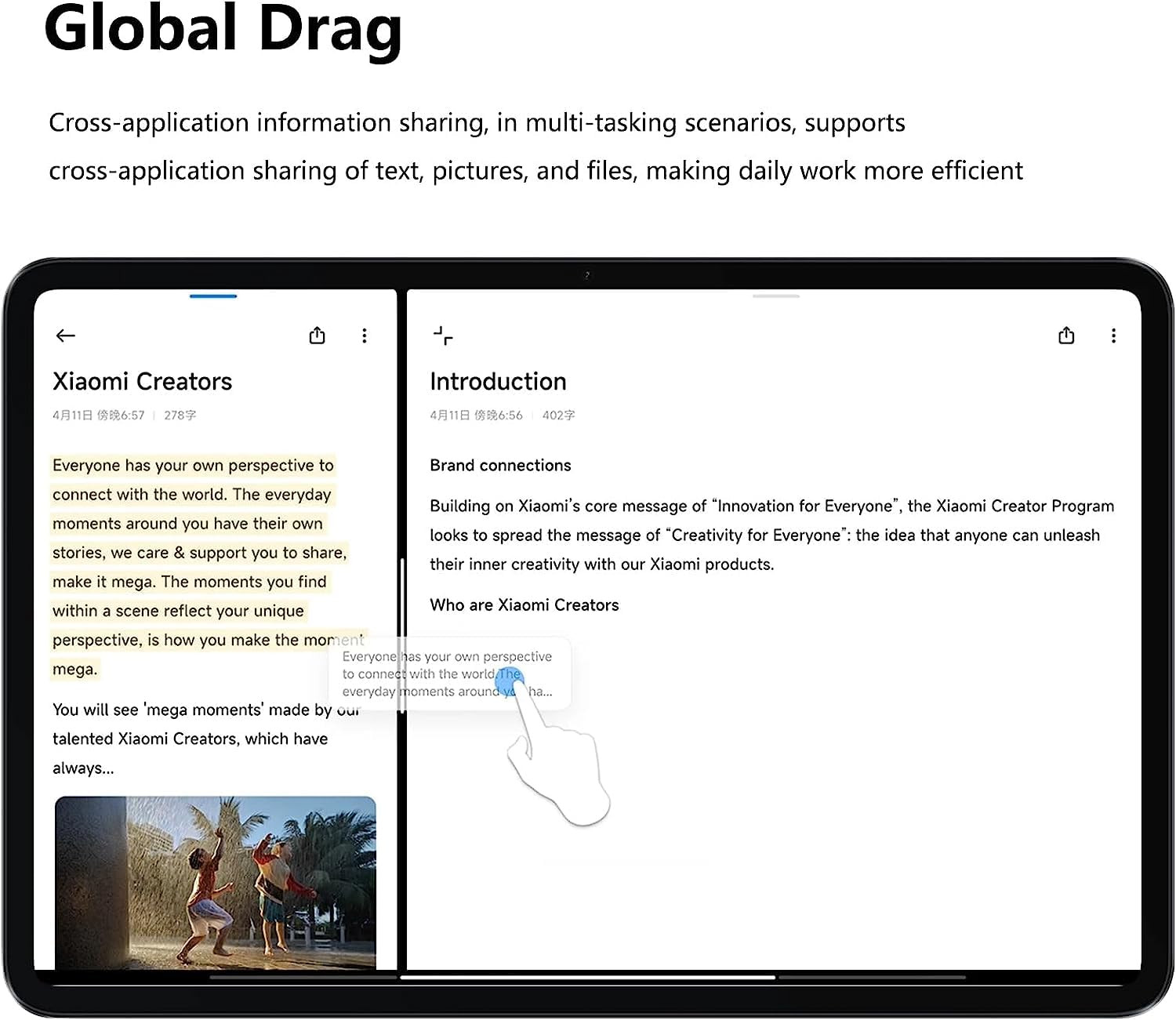Share the Introduction note
The width and height of the screenshot is (1176, 1020).
1066,336
